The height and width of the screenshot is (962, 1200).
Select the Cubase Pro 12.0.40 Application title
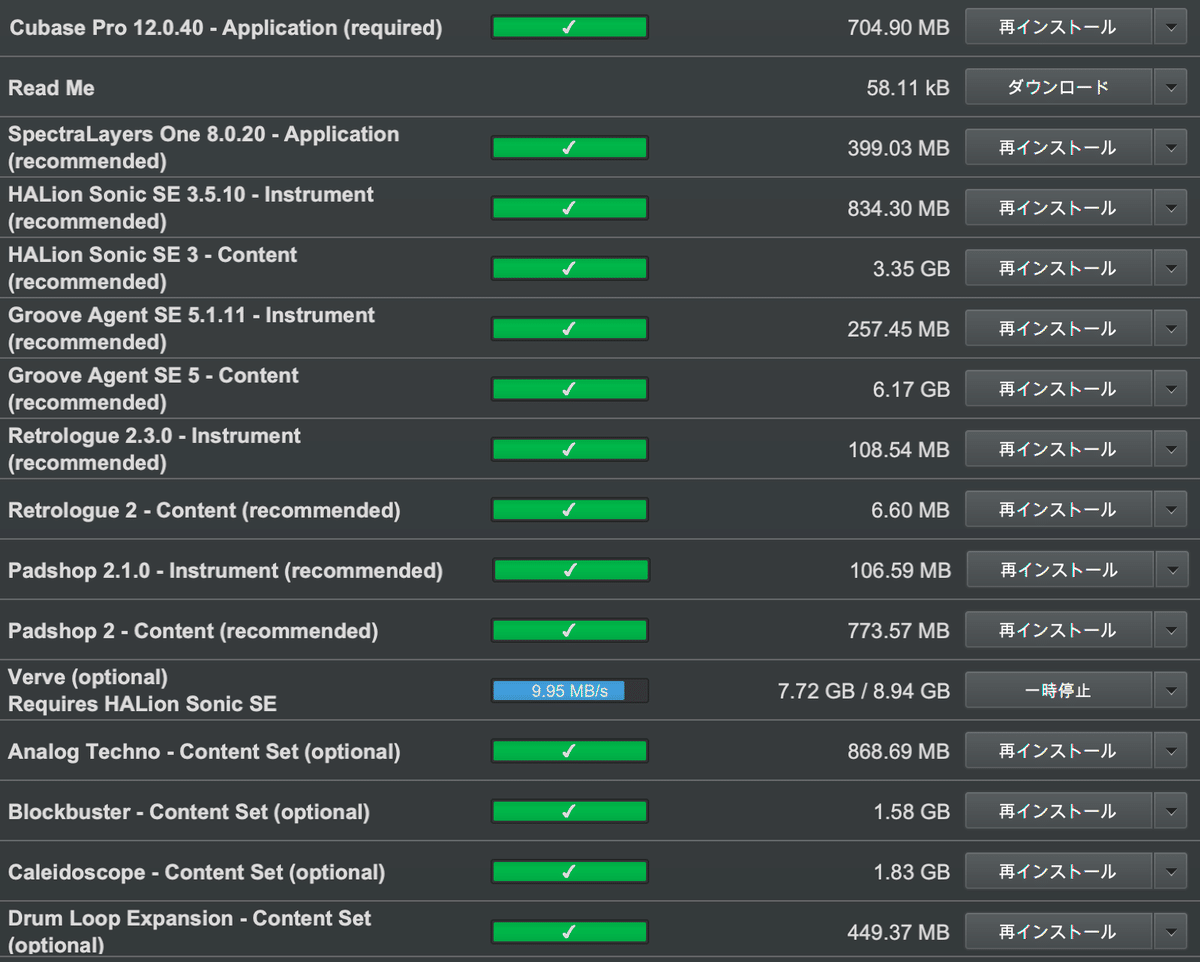click(x=226, y=28)
